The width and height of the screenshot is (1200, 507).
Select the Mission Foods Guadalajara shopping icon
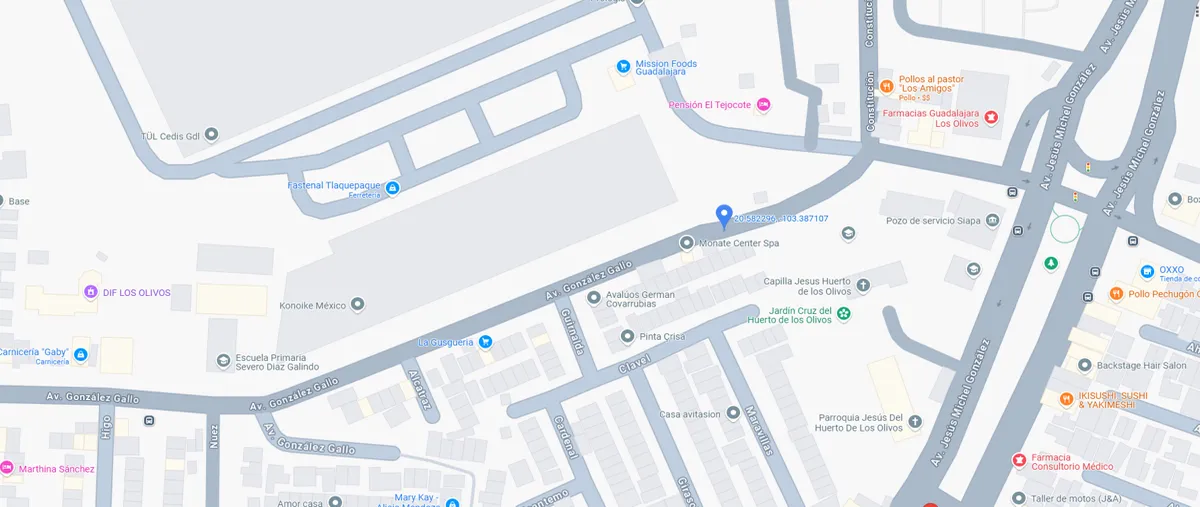click(x=623, y=66)
